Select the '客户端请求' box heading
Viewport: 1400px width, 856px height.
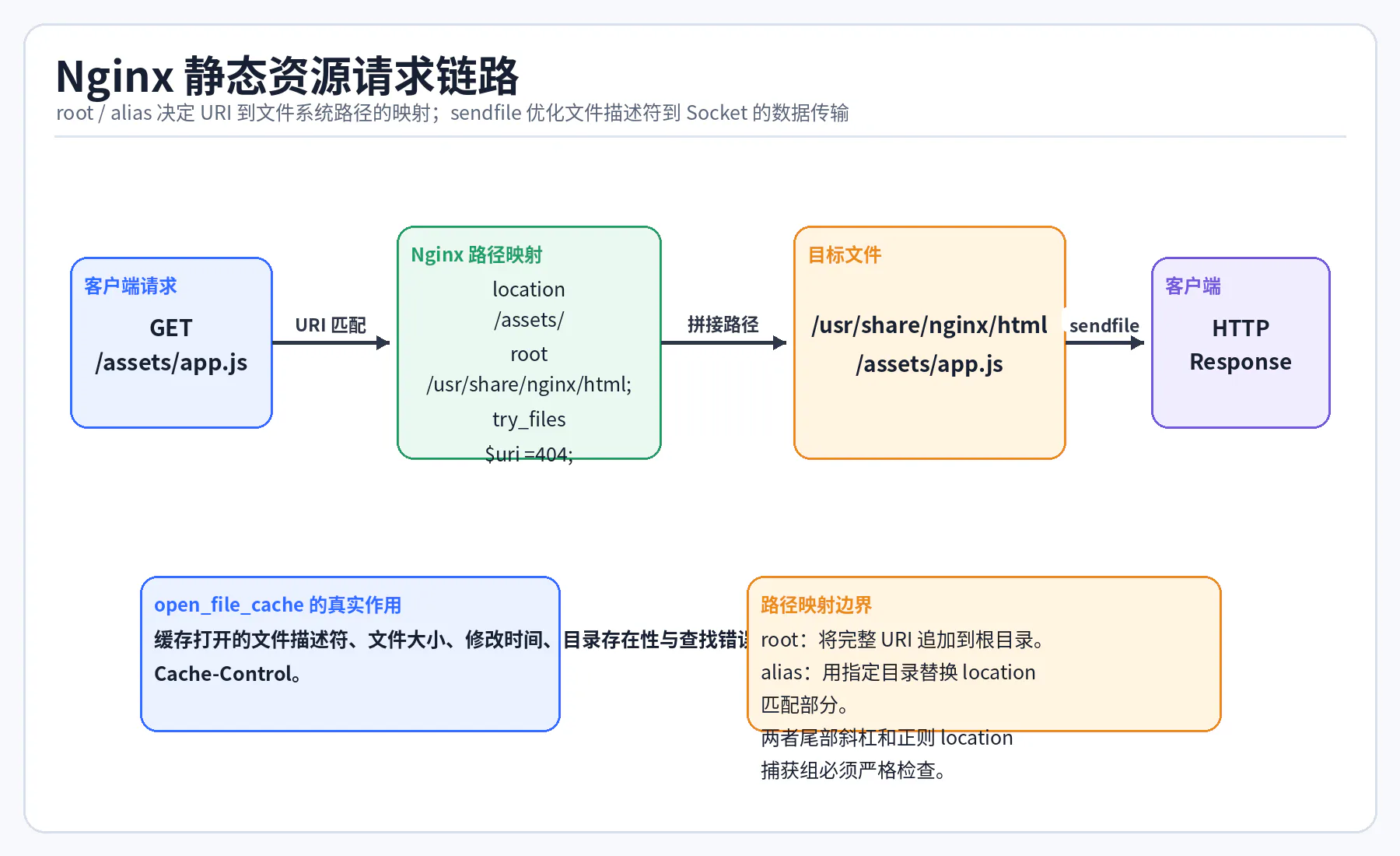(131, 286)
